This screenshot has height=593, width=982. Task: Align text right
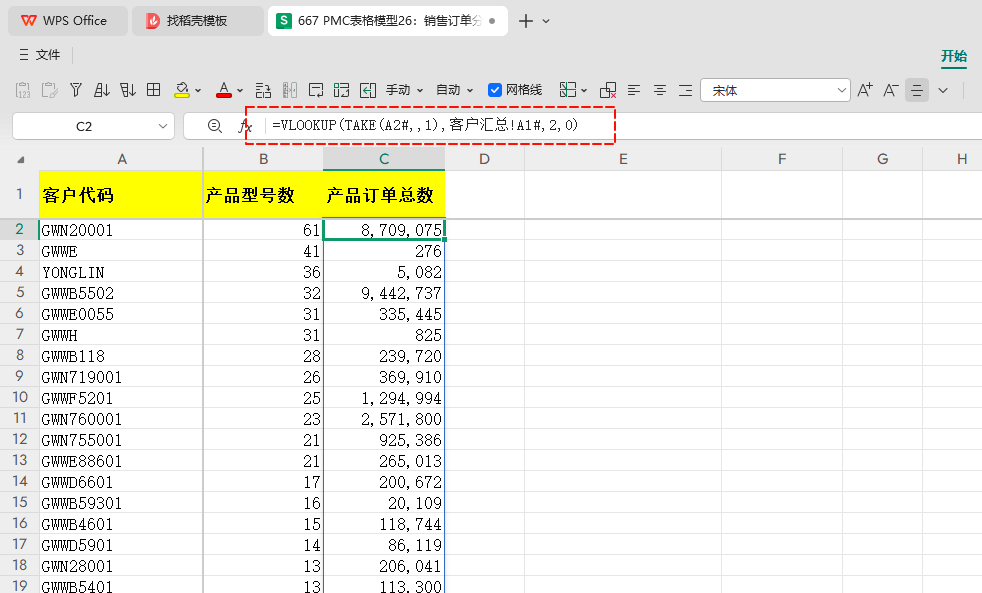686,90
